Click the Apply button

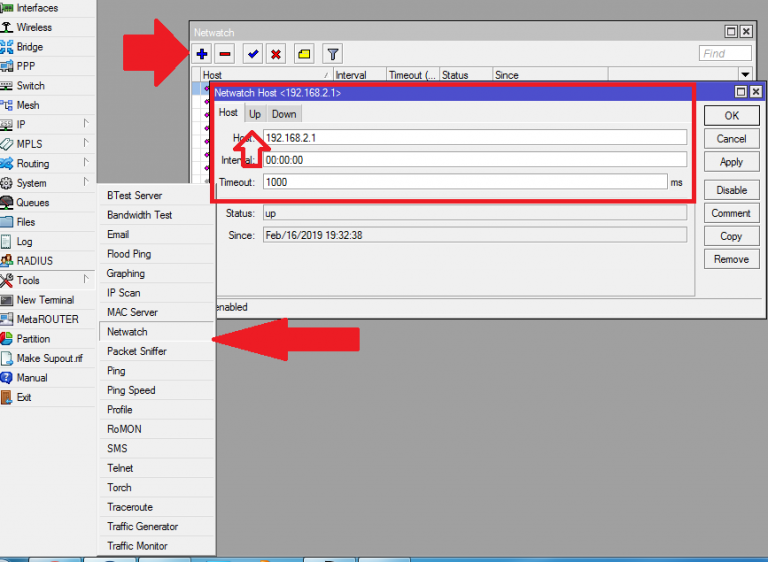click(x=731, y=162)
